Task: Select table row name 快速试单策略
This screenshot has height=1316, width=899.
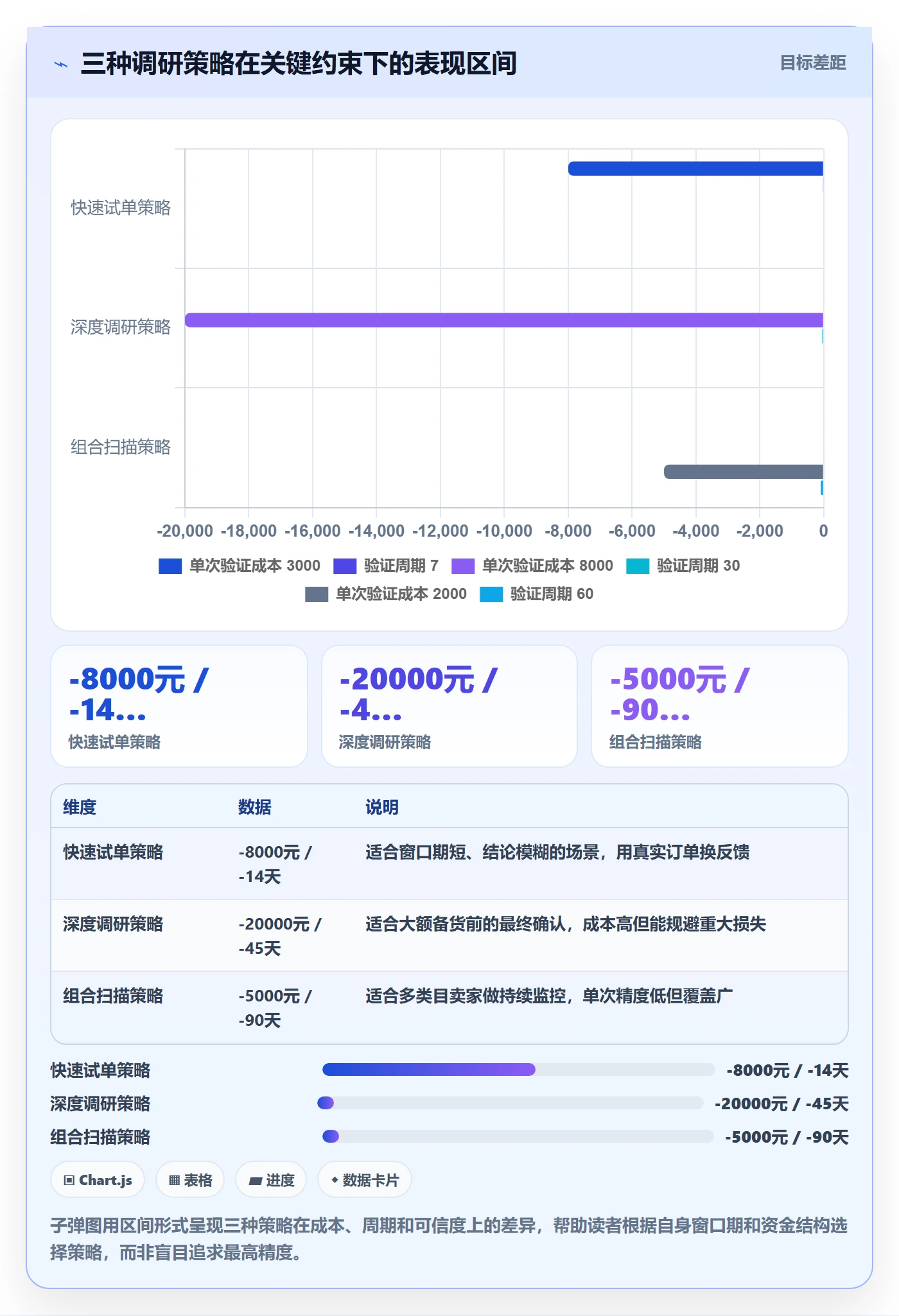Action: click(113, 852)
